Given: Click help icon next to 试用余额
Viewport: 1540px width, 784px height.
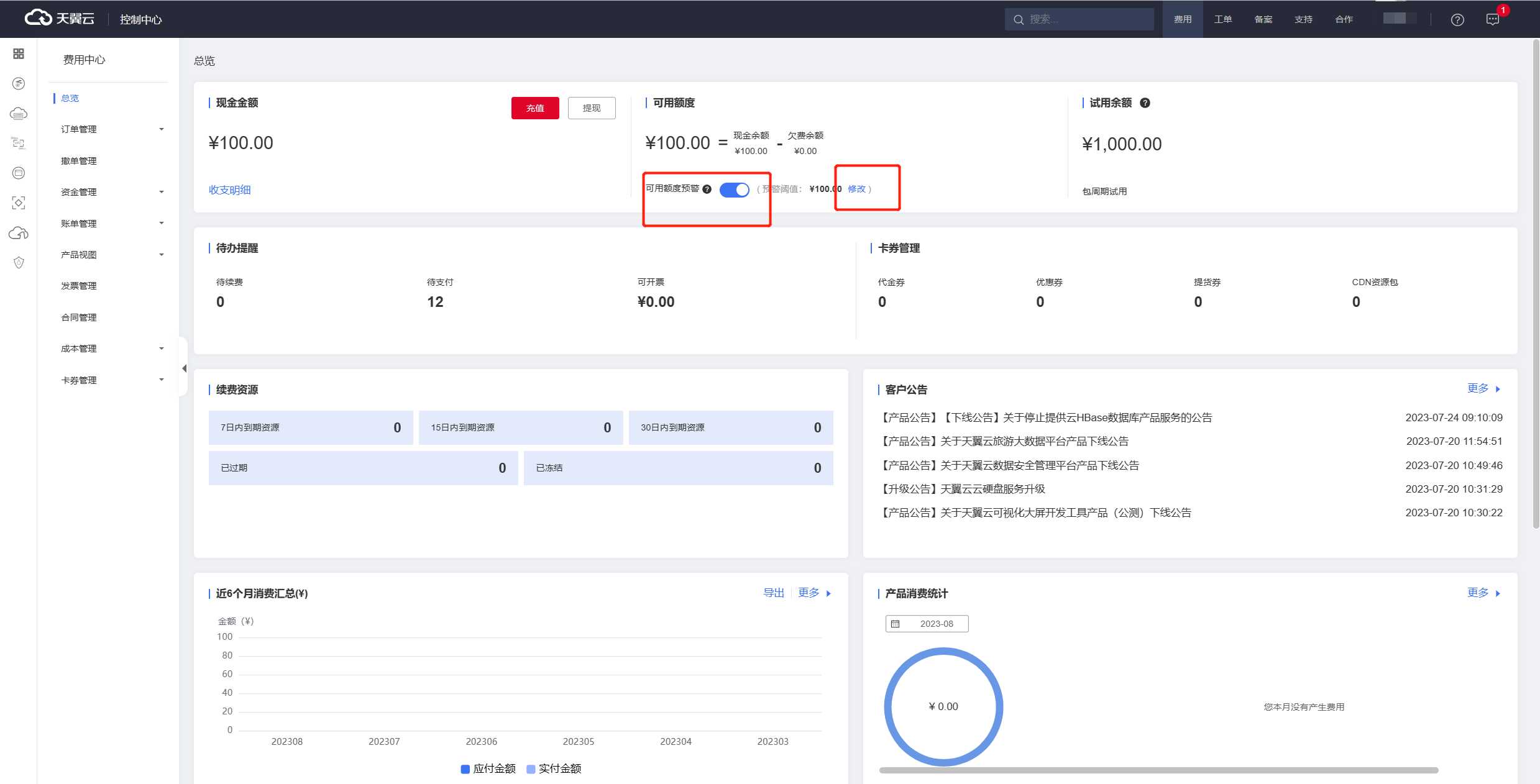Looking at the screenshot, I should point(1145,103).
